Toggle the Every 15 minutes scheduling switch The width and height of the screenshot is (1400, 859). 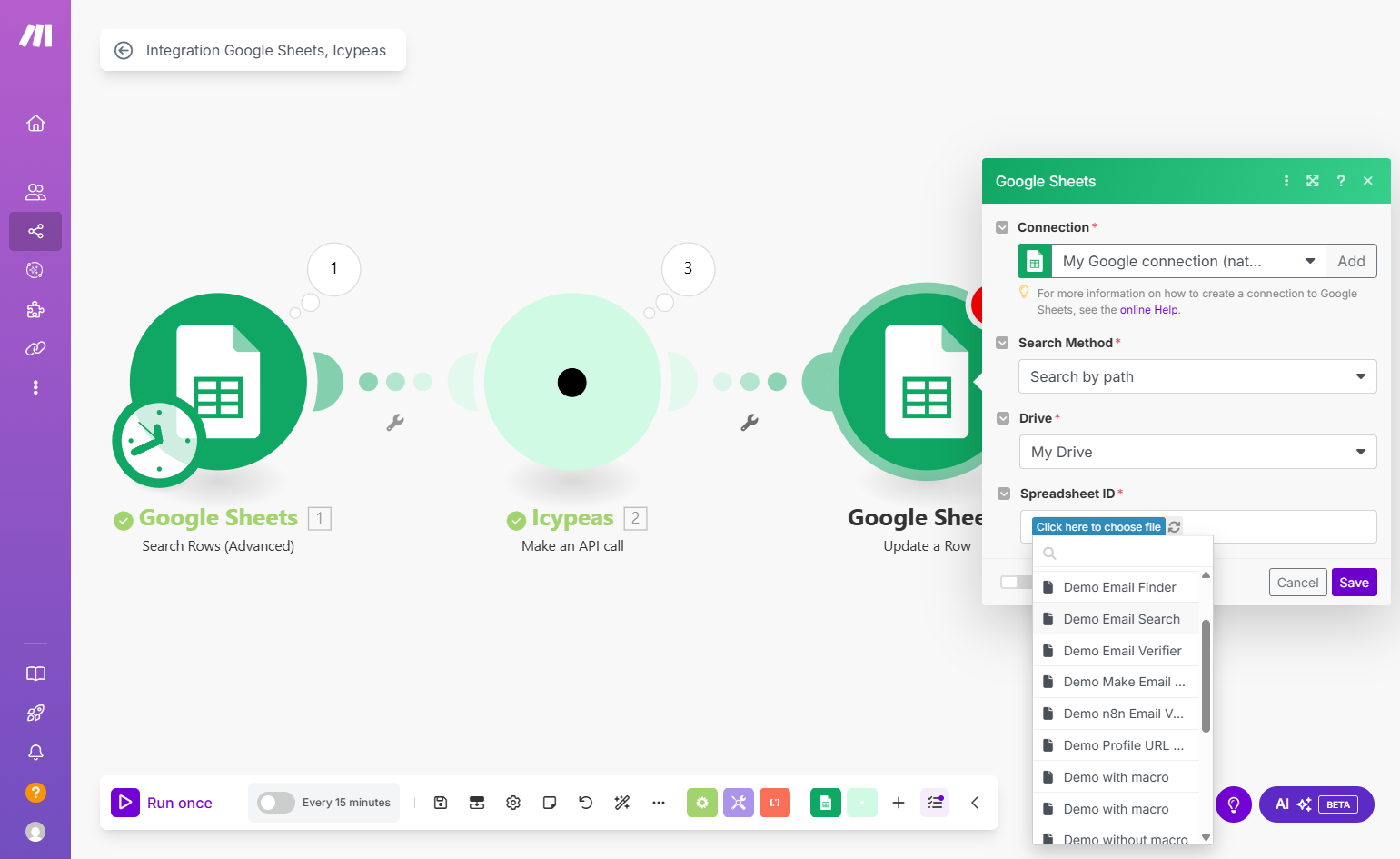coord(276,803)
